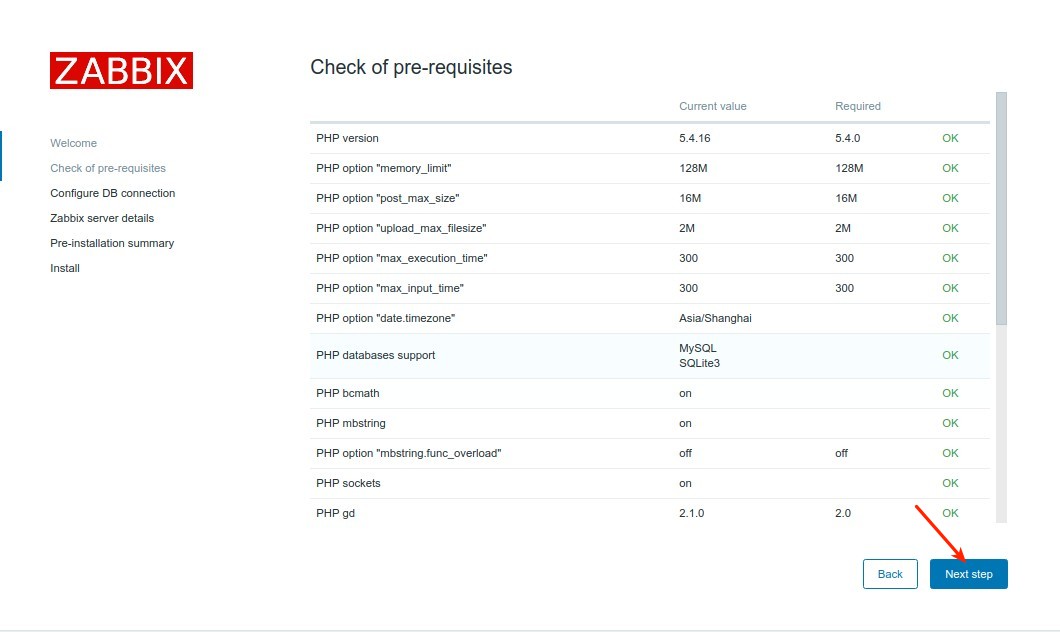This screenshot has height=632, width=1060.
Task: Click the Back button
Action: coord(890,574)
